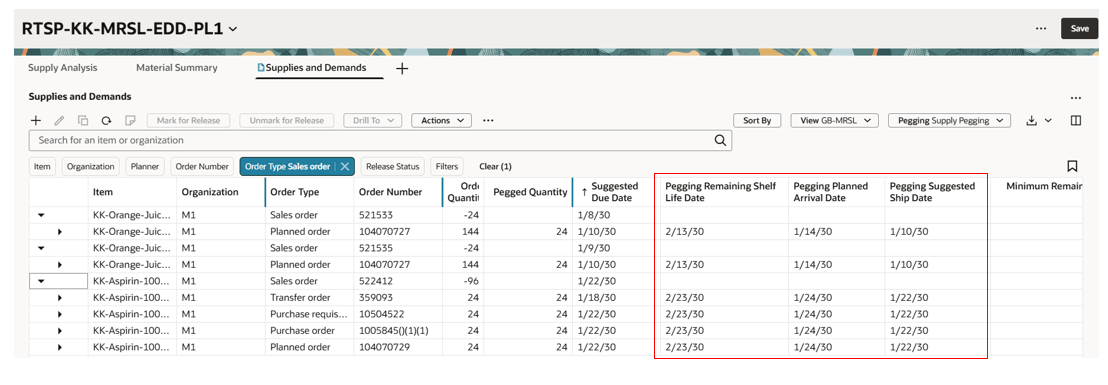Open the Filters chip
1108x385 pixels.
[x=447, y=167]
